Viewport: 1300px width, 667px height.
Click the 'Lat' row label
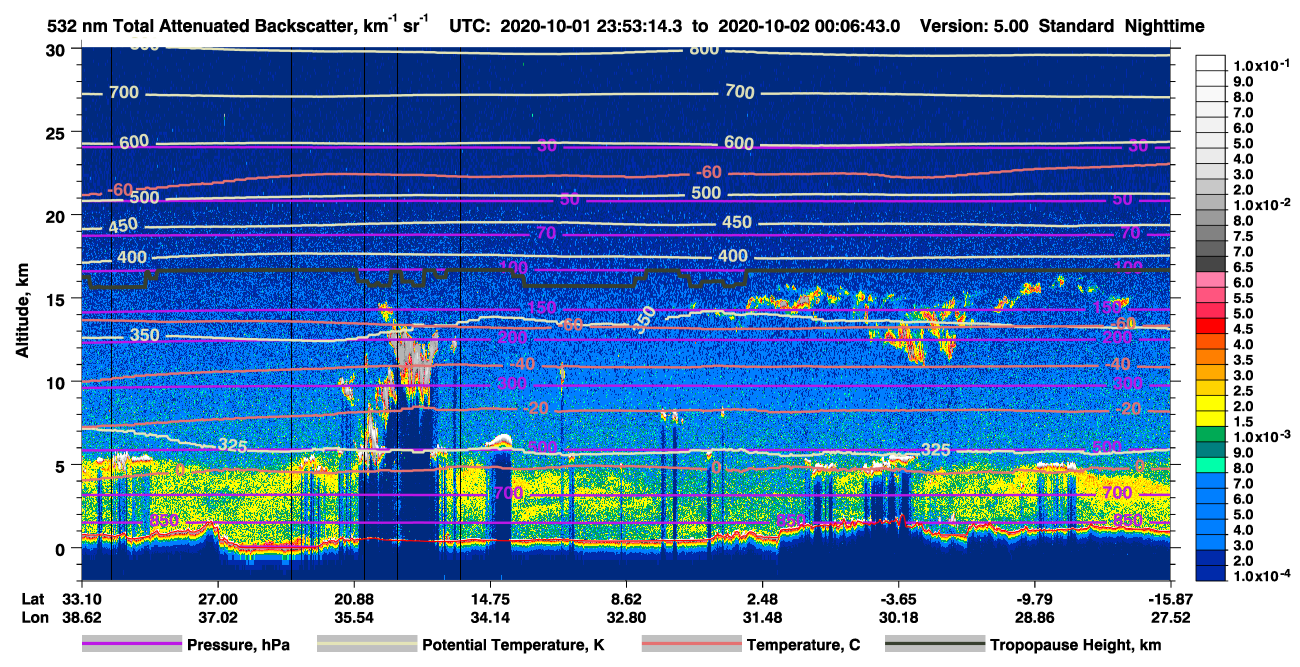click(x=32, y=598)
